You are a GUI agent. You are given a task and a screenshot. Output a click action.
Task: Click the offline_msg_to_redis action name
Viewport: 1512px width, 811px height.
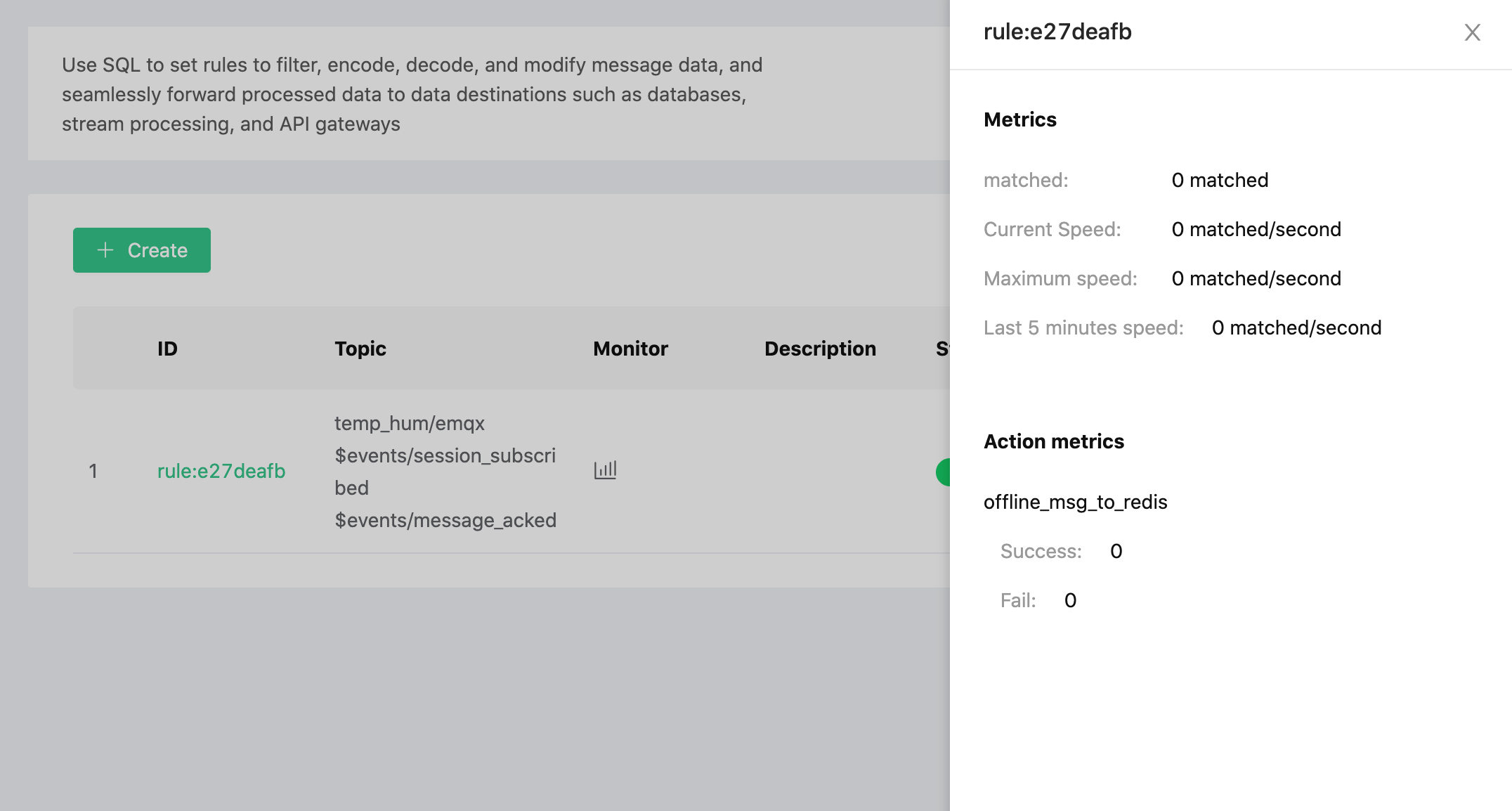click(x=1075, y=502)
